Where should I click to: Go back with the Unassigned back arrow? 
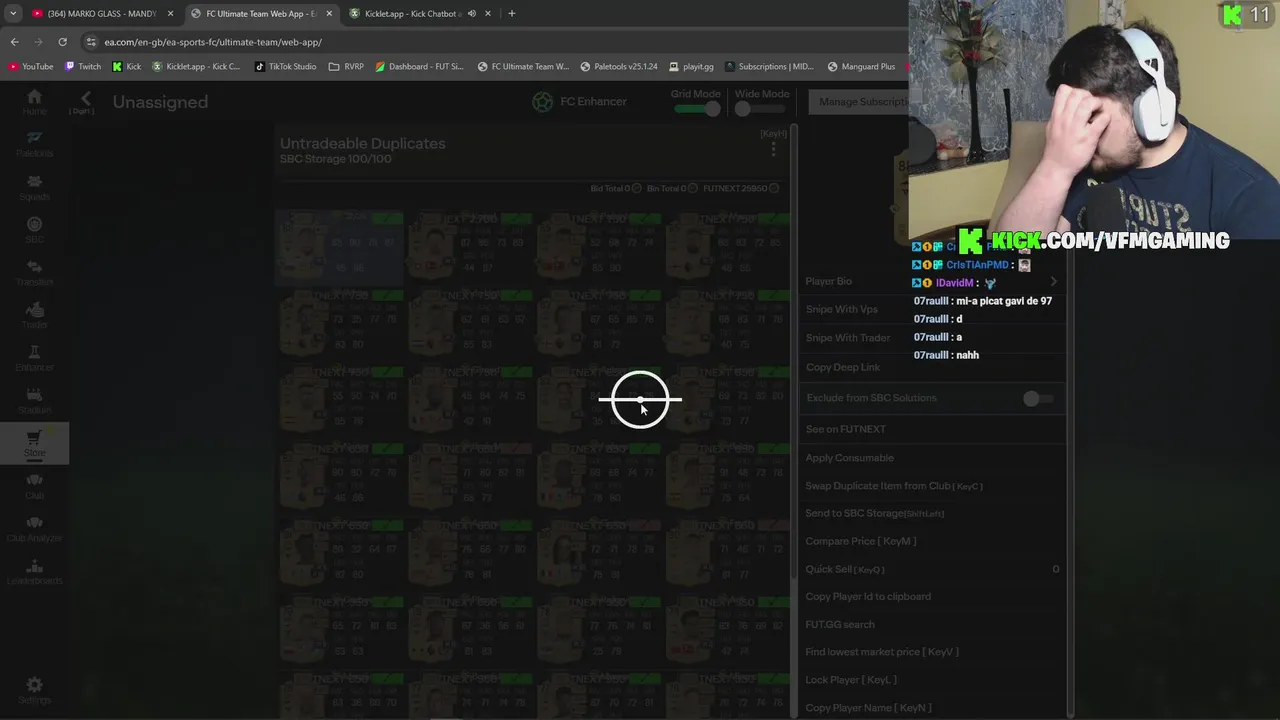[x=85, y=99]
